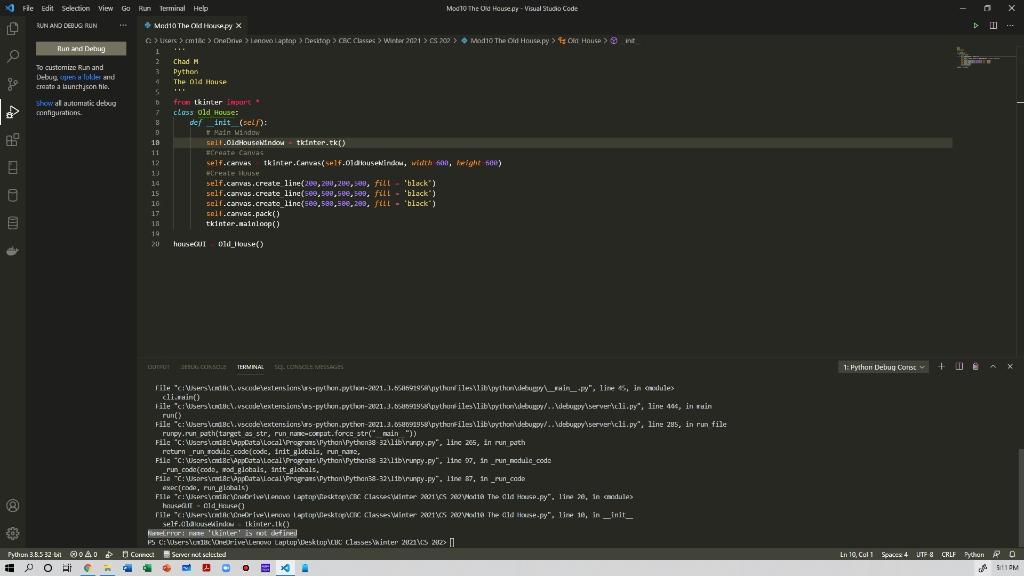Maximize the panel with chevron up
This screenshot has height=576, width=1024.
pyautogui.click(x=993, y=367)
